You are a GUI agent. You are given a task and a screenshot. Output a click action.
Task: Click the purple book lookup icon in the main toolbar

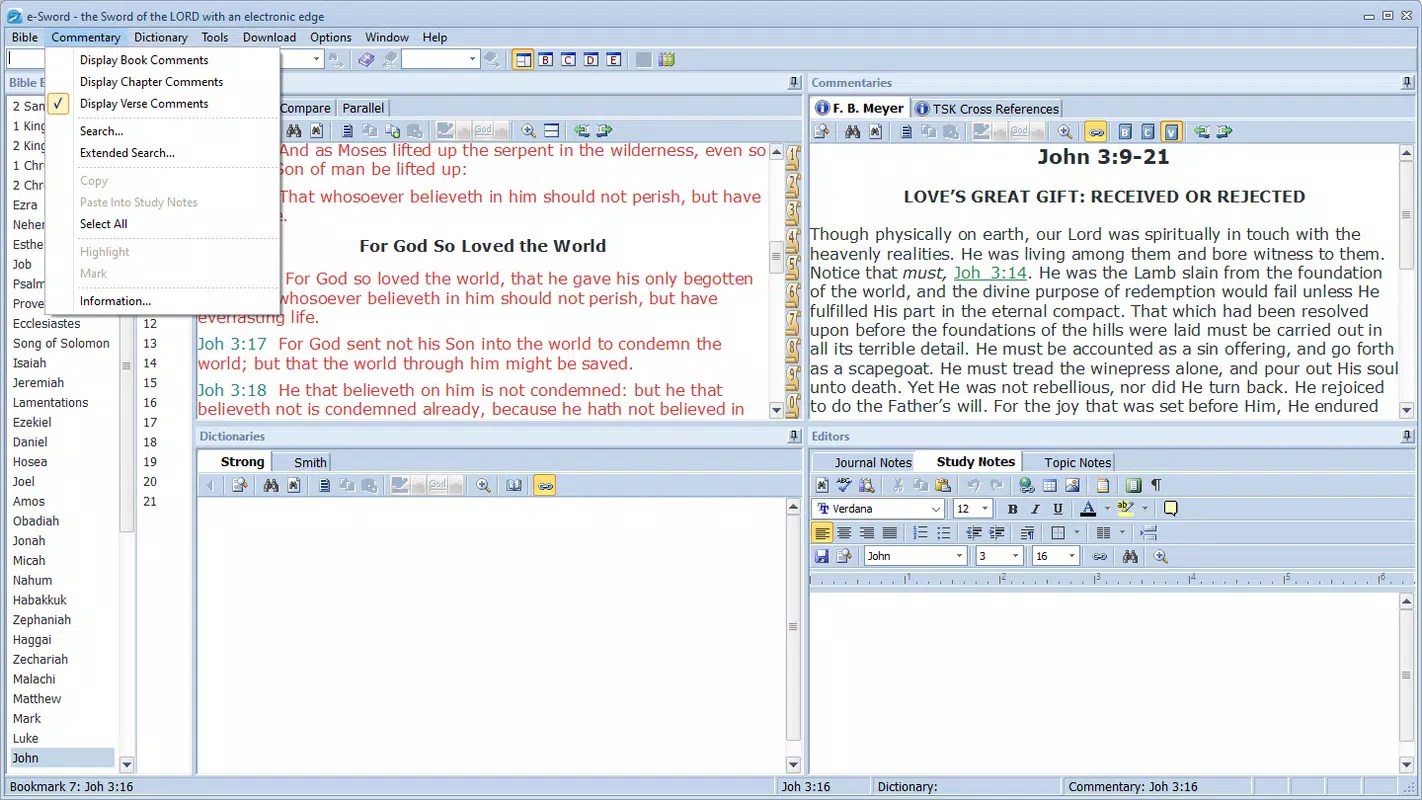[366, 60]
